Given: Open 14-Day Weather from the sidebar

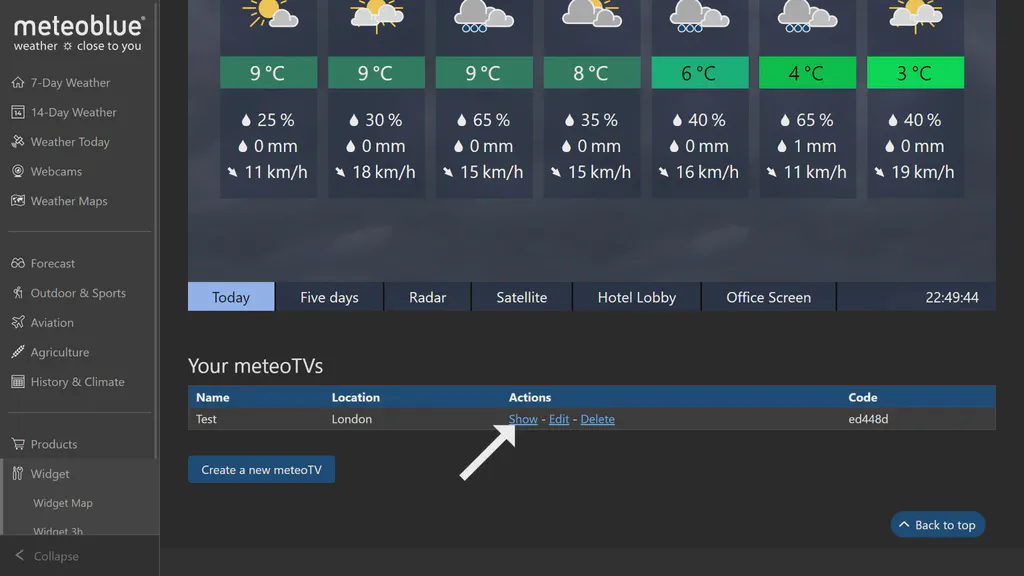Looking at the screenshot, I should pos(18,112).
